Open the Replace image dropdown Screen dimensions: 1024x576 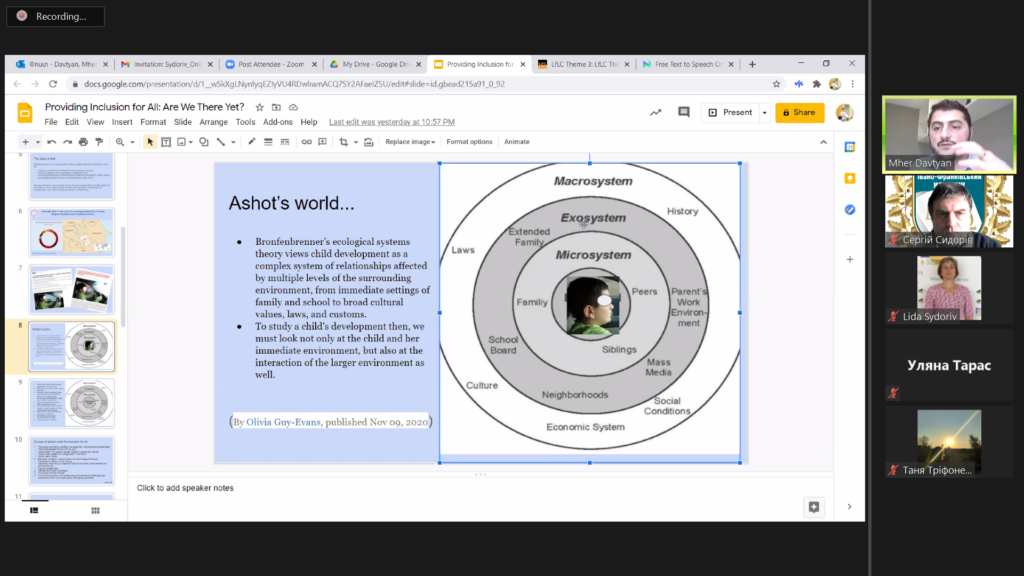click(x=410, y=142)
